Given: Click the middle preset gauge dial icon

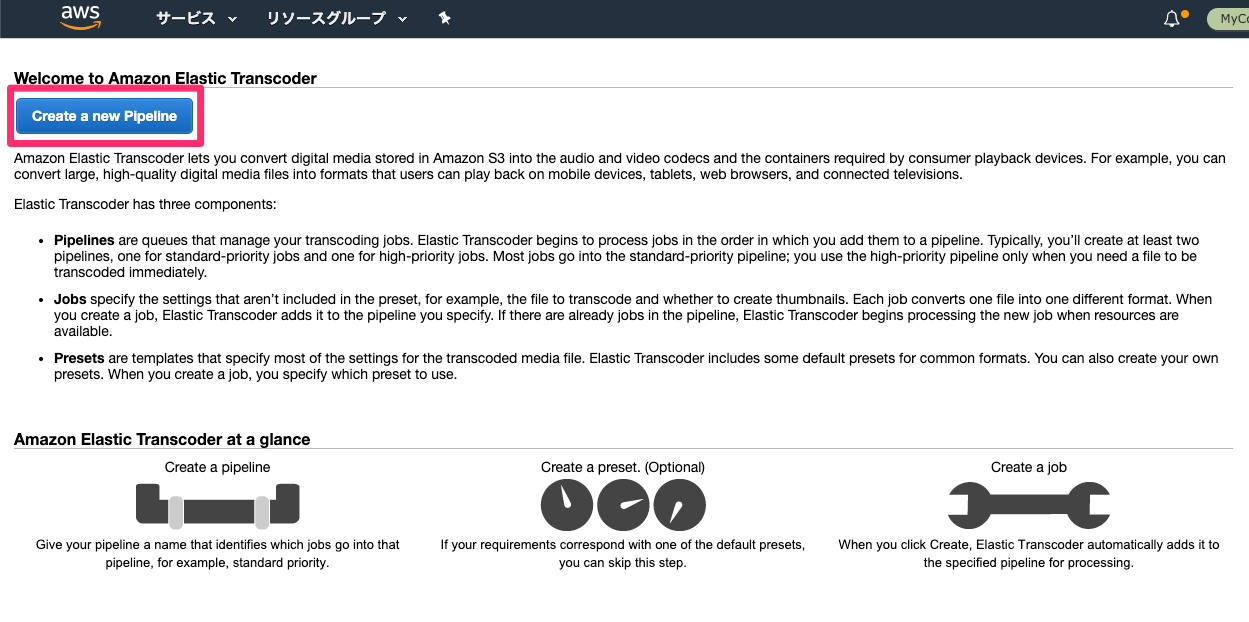Looking at the screenshot, I should [623, 505].
